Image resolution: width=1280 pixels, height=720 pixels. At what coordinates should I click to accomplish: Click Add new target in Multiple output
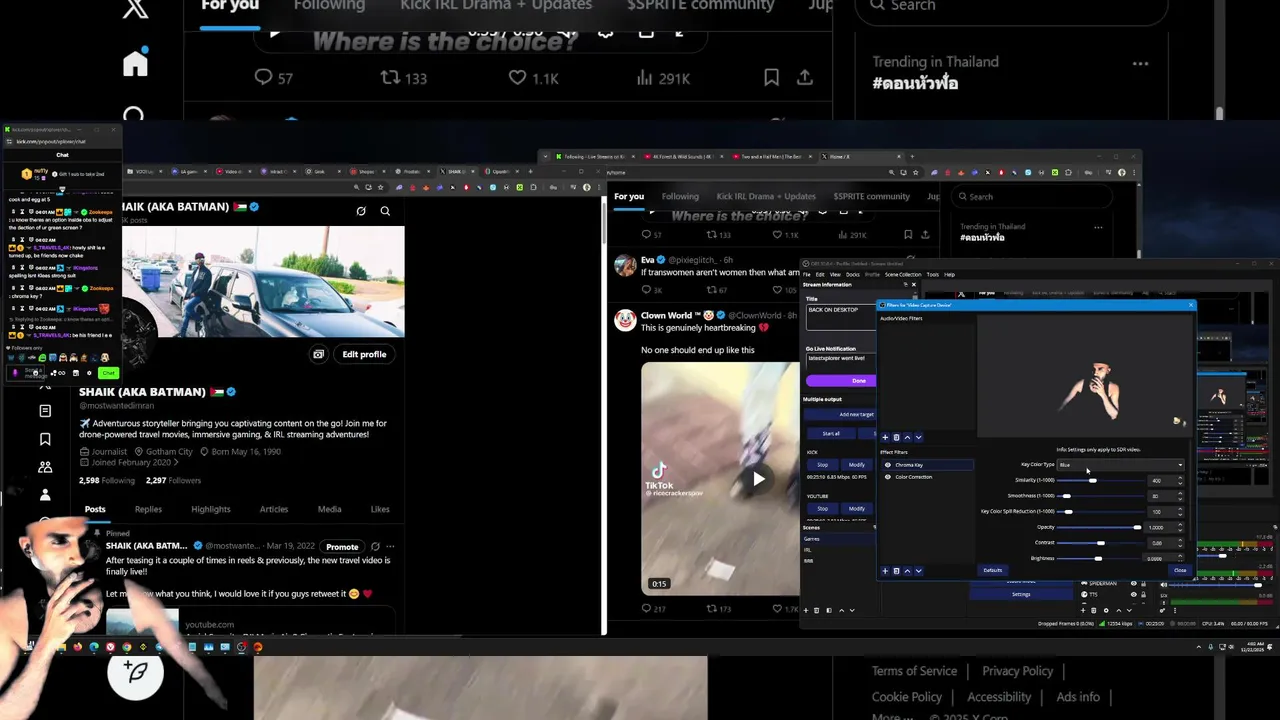coord(841,414)
